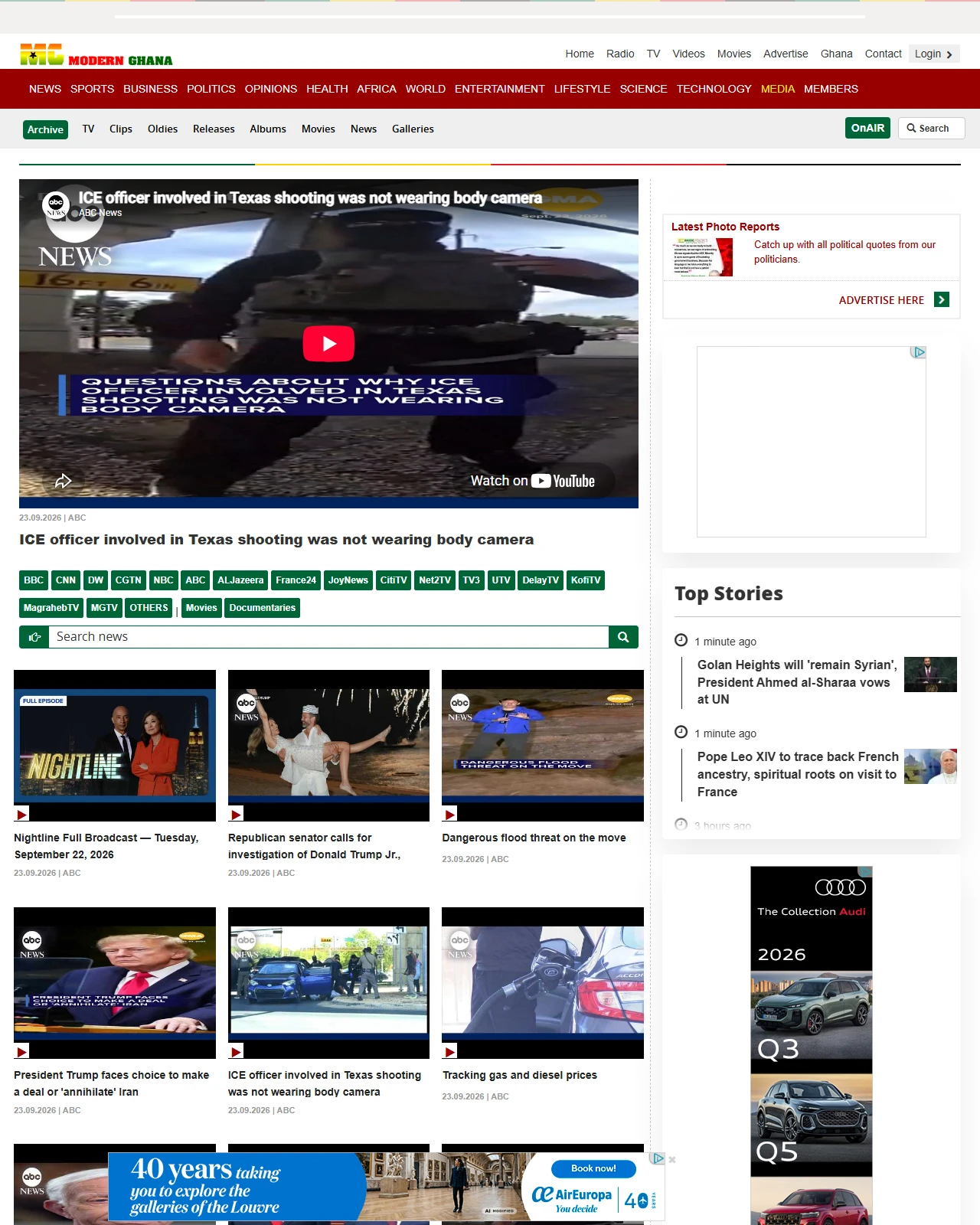Click into the Search news field
Screen dimensions: 980x1225
click(x=328, y=637)
